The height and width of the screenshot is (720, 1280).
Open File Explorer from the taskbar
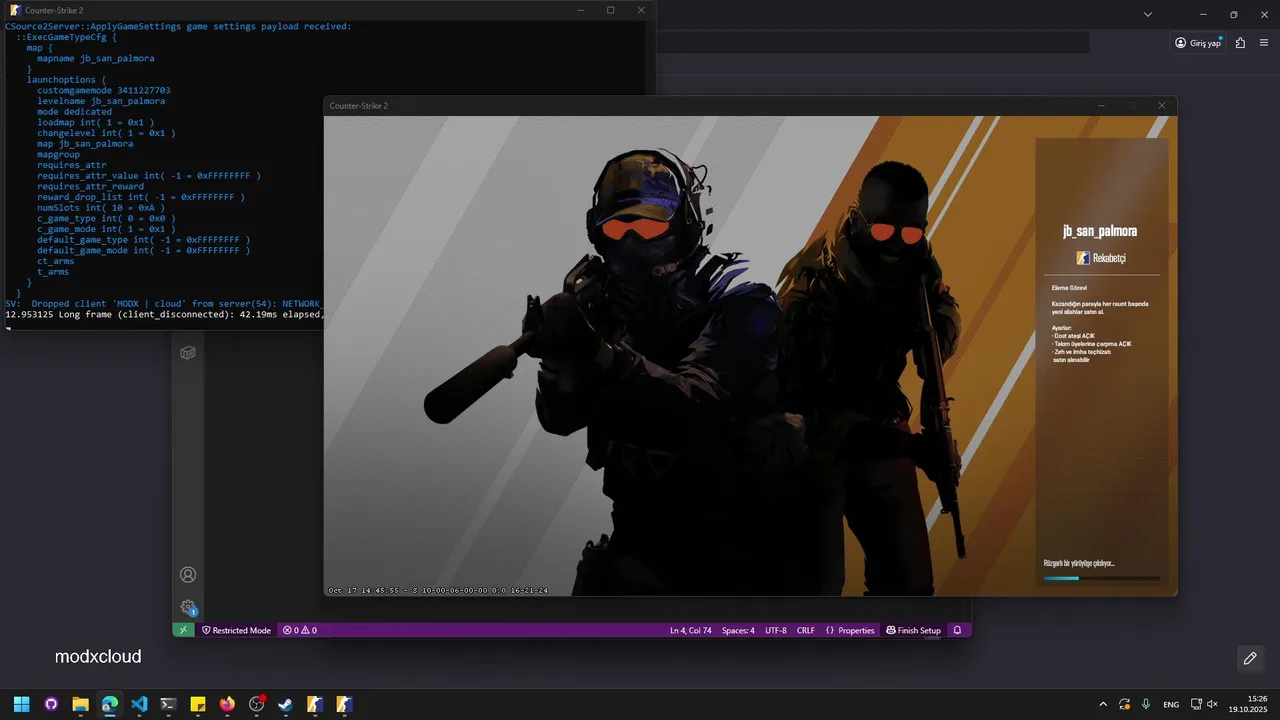(x=80, y=704)
